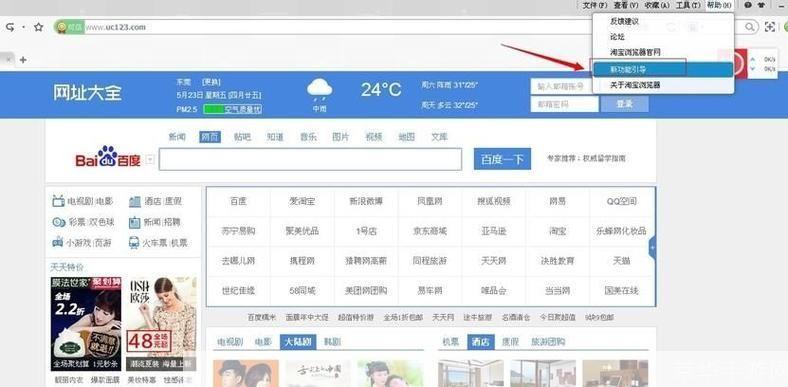
Task: Open the 苏宁易购 site link
Action: [238, 231]
